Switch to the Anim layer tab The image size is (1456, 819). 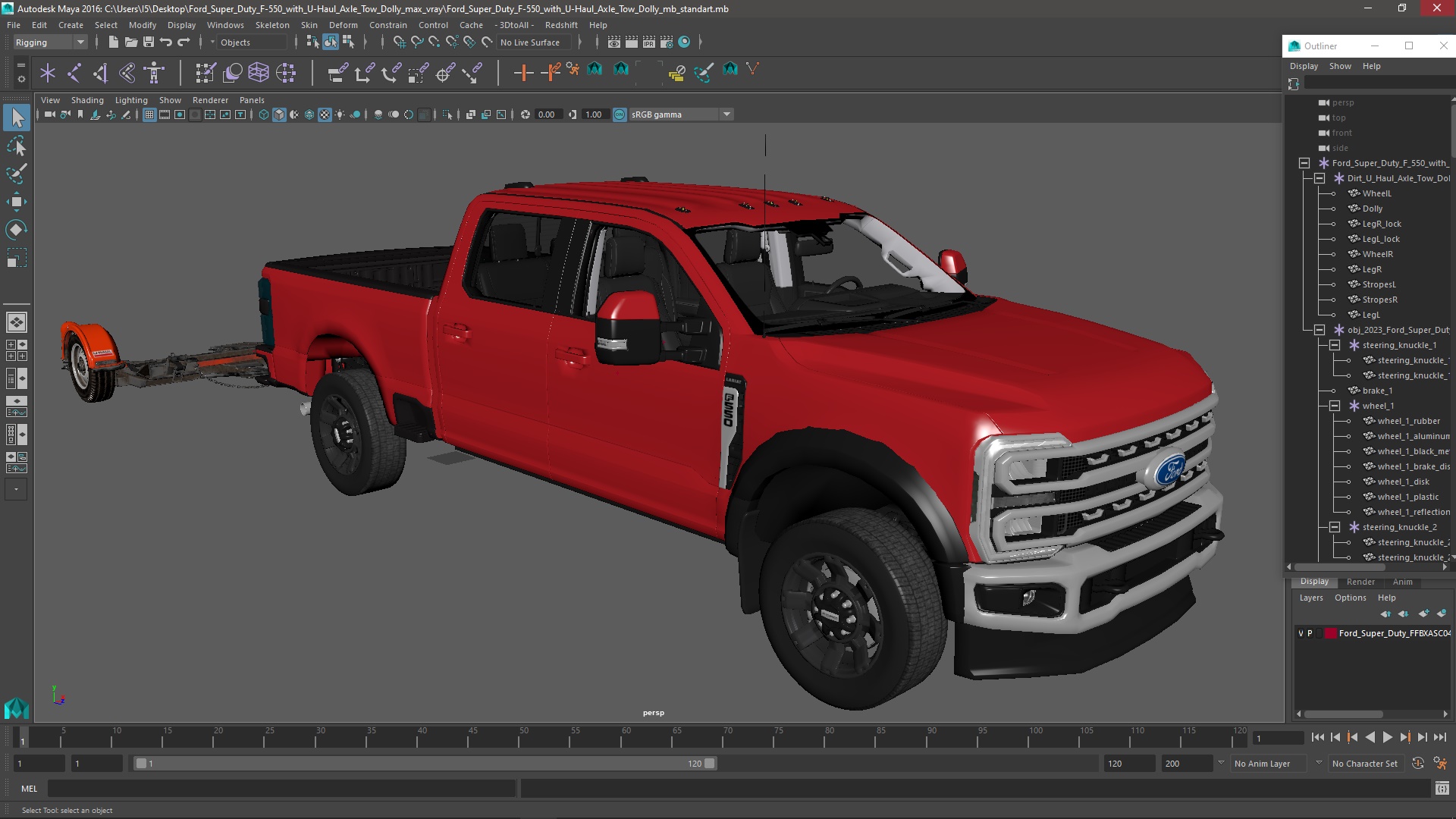pos(1402,582)
